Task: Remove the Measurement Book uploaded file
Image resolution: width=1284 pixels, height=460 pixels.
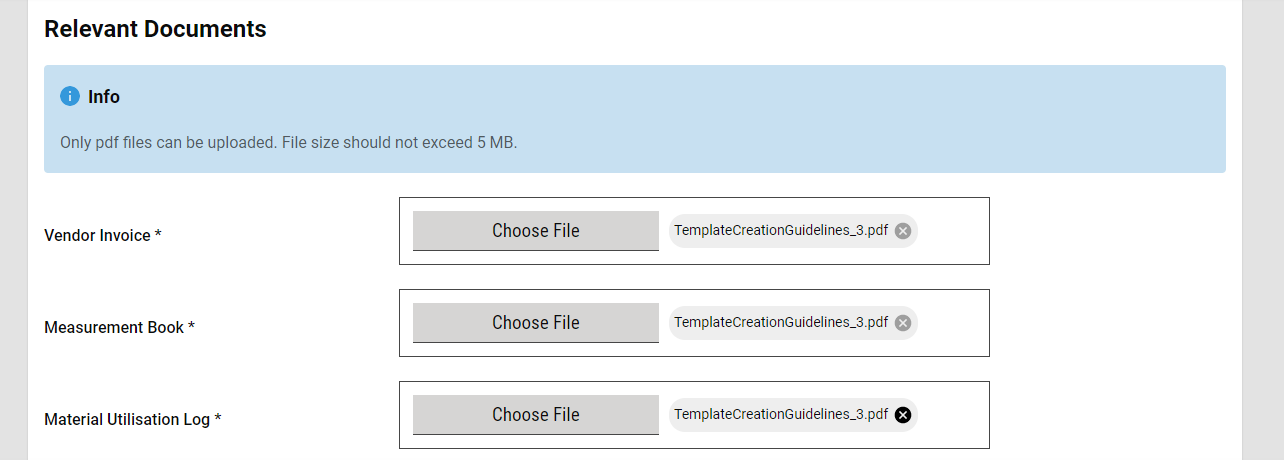Action: (903, 323)
